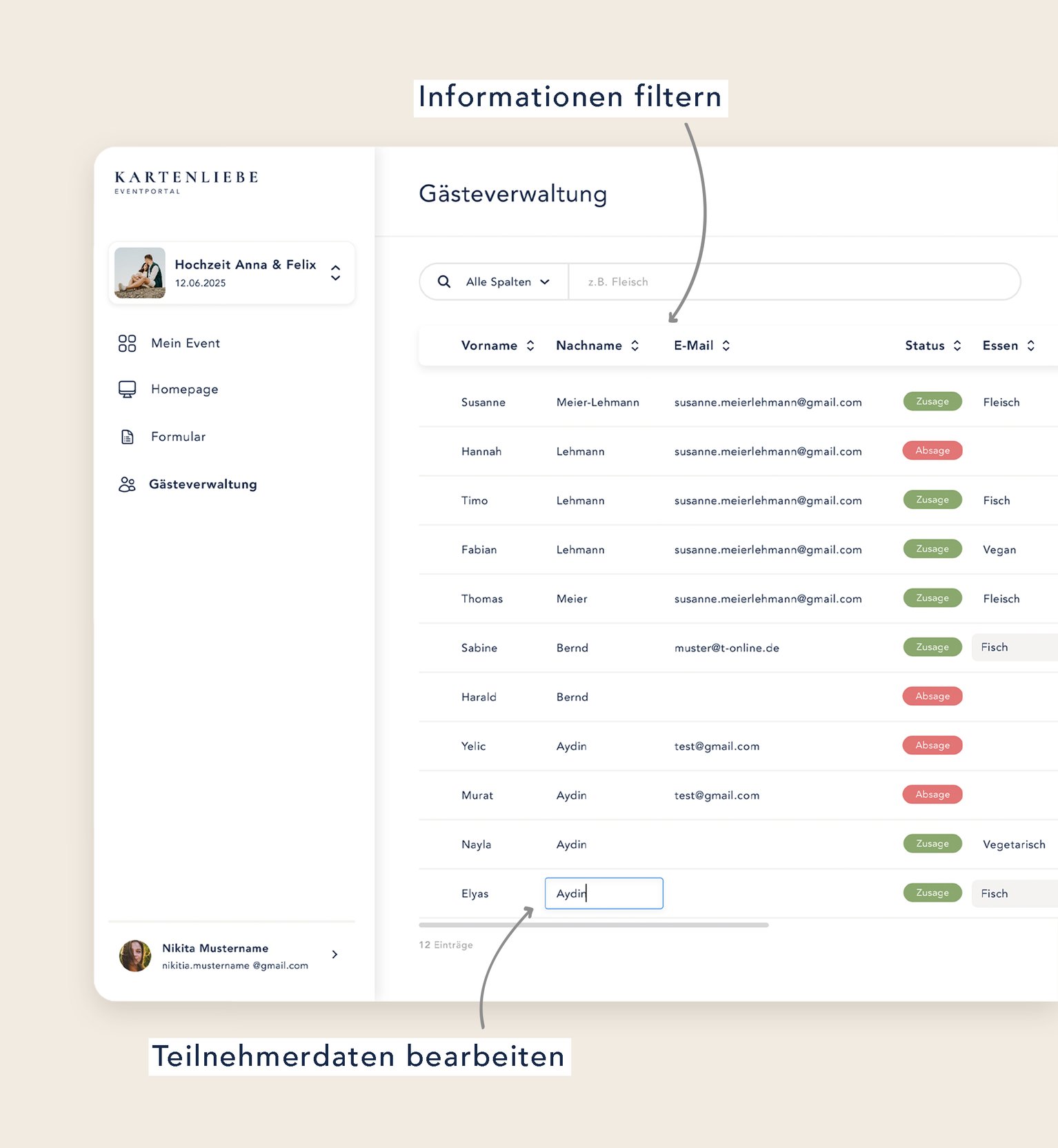
Task: Sort the Status column
Action: 957,346
